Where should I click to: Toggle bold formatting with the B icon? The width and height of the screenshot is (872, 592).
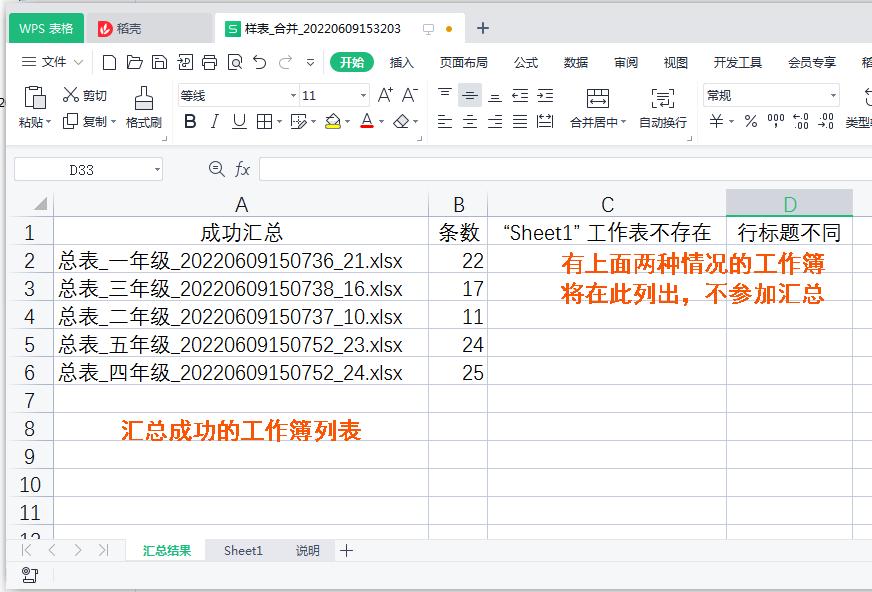click(x=190, y=121)
